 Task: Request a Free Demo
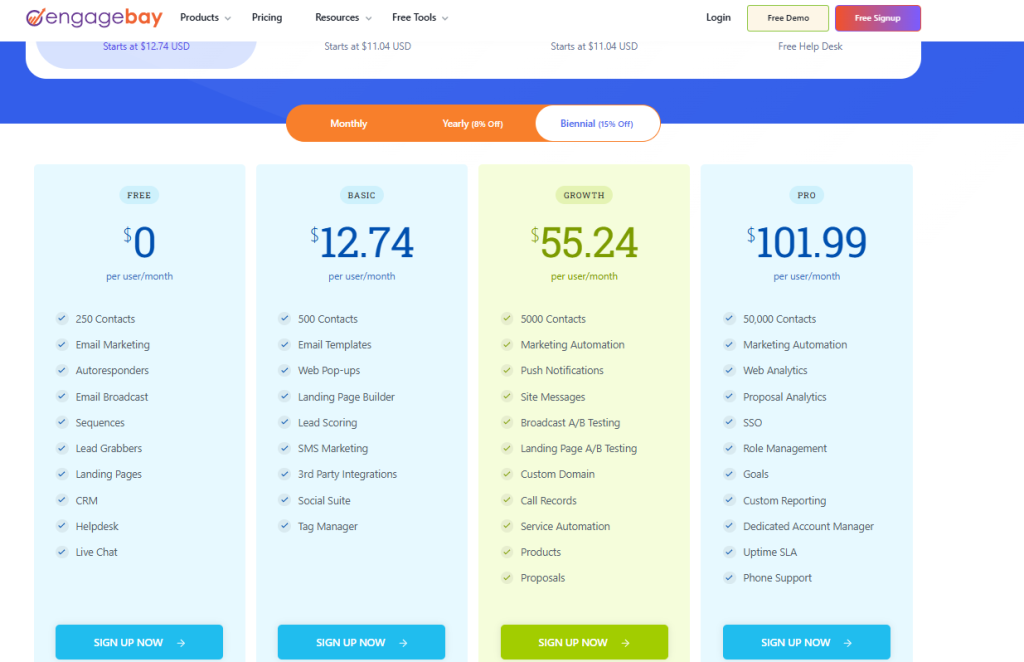point(788,18)
